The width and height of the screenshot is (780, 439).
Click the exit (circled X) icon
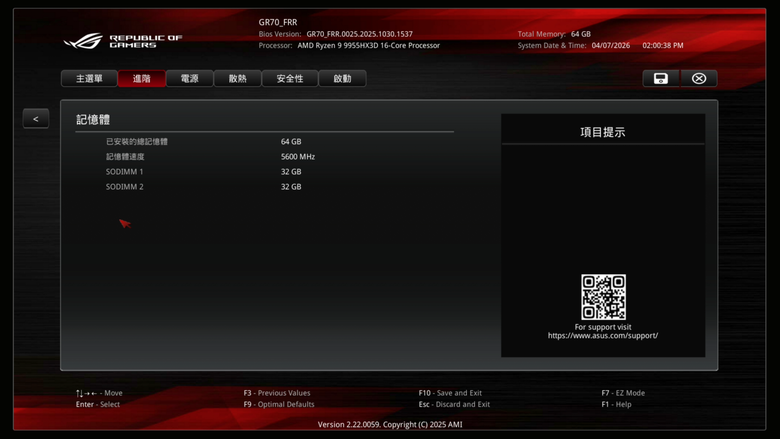point(699,79)
